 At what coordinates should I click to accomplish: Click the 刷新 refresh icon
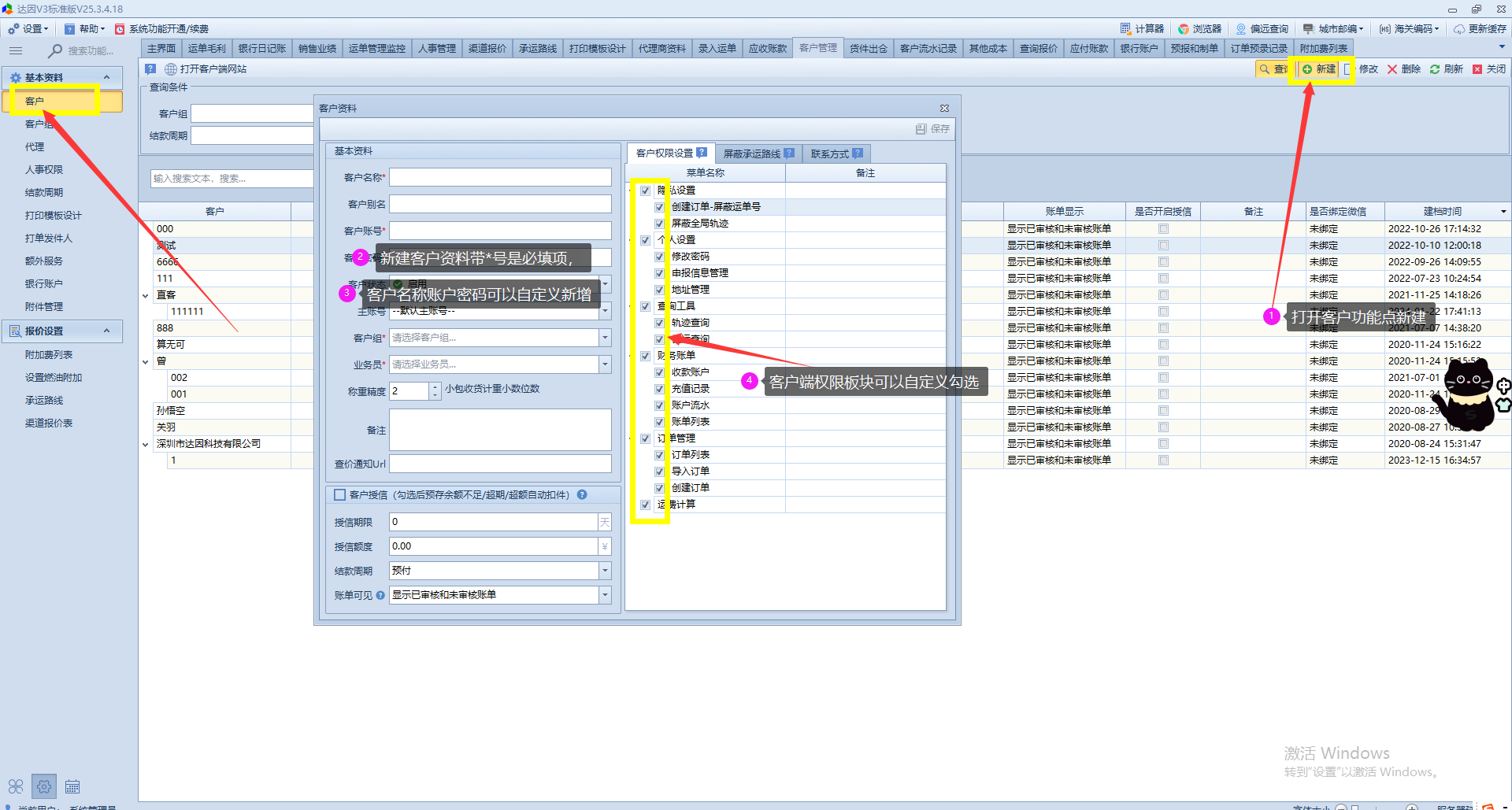1435,69
